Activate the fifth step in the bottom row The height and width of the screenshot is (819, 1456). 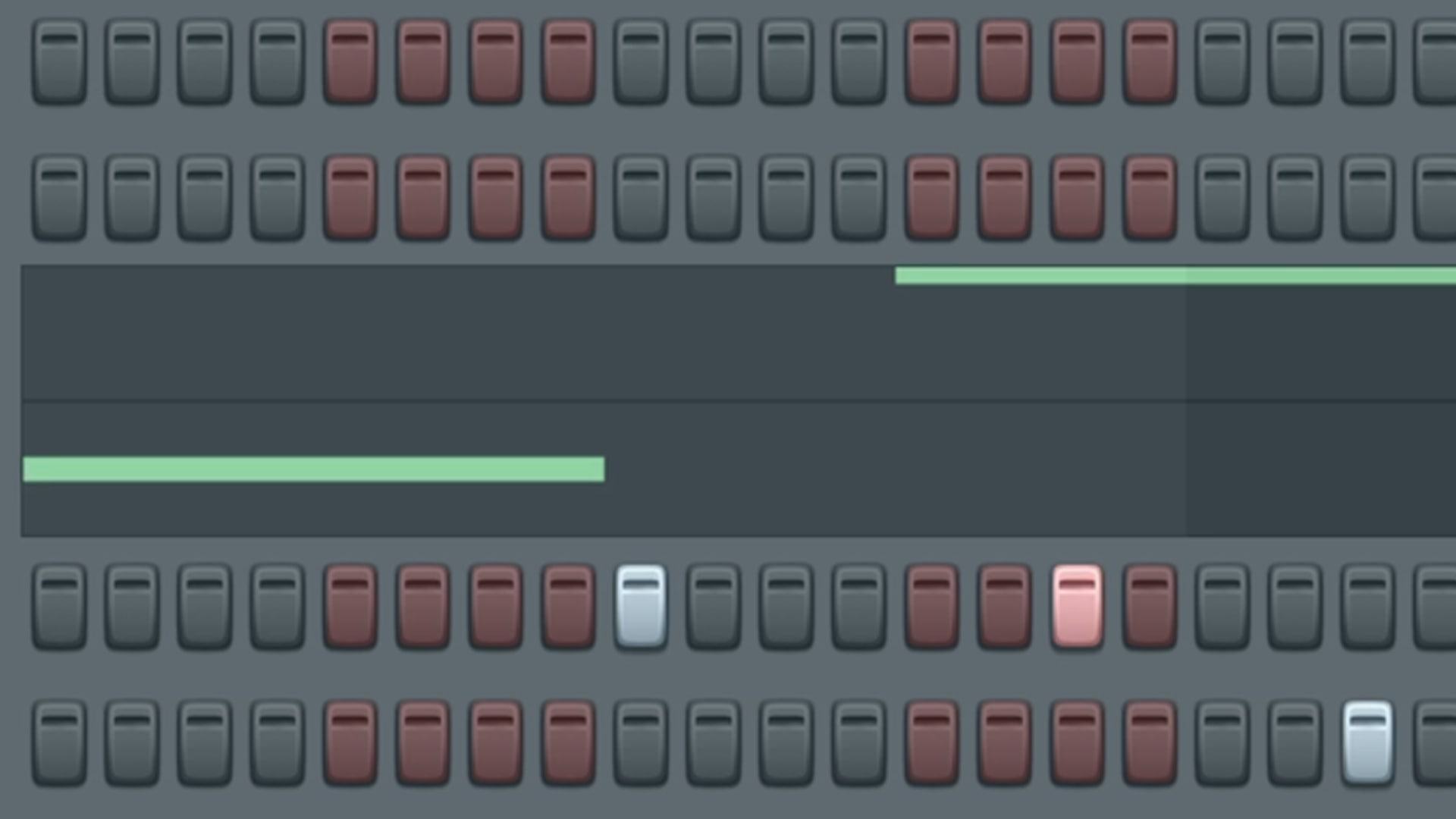point(350,743)
